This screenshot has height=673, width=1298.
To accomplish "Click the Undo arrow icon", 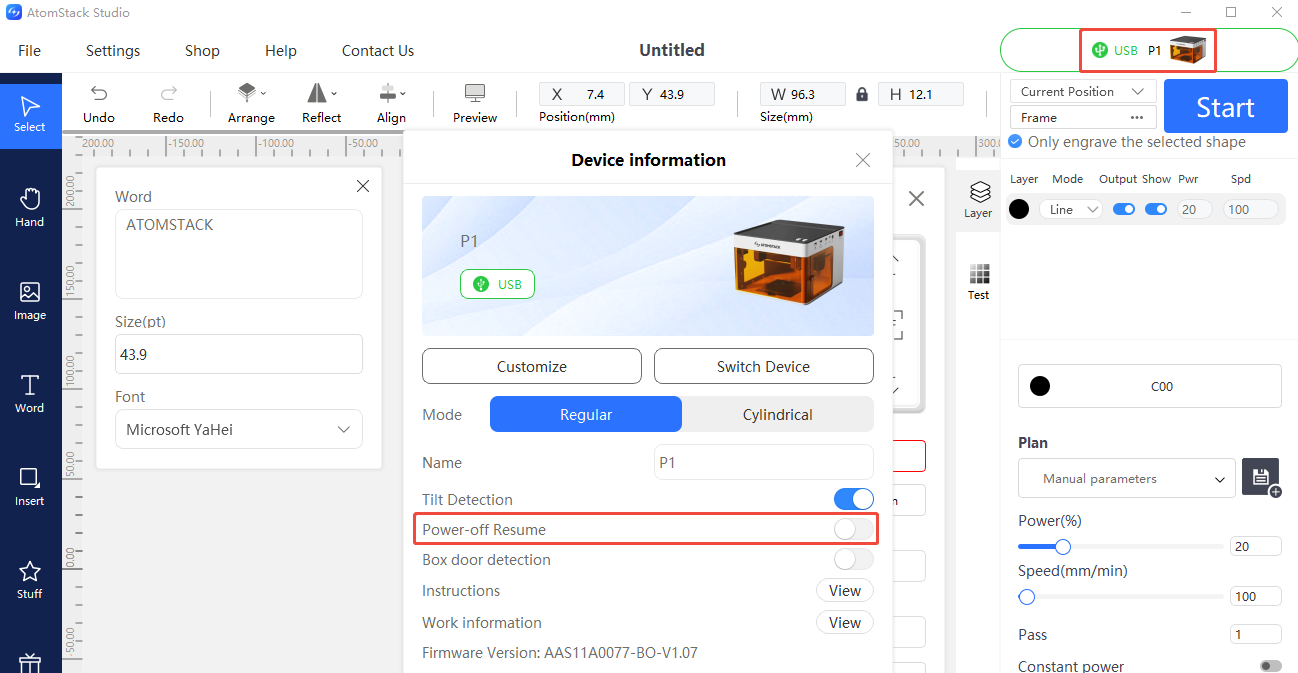I will click(x=99, y=93).
